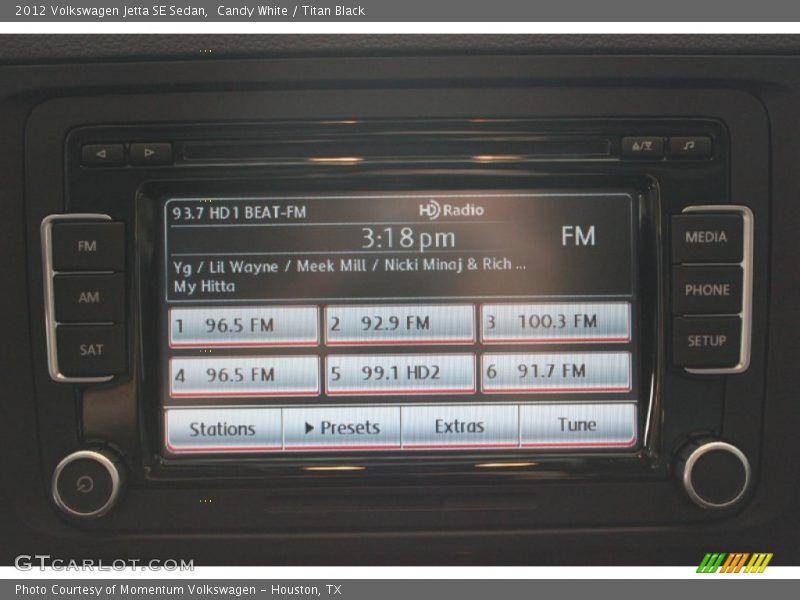The height and width of the screenshot is (600, 800).
Task: Switch to the MEDIA source
Action: click(x=708, y=237)
